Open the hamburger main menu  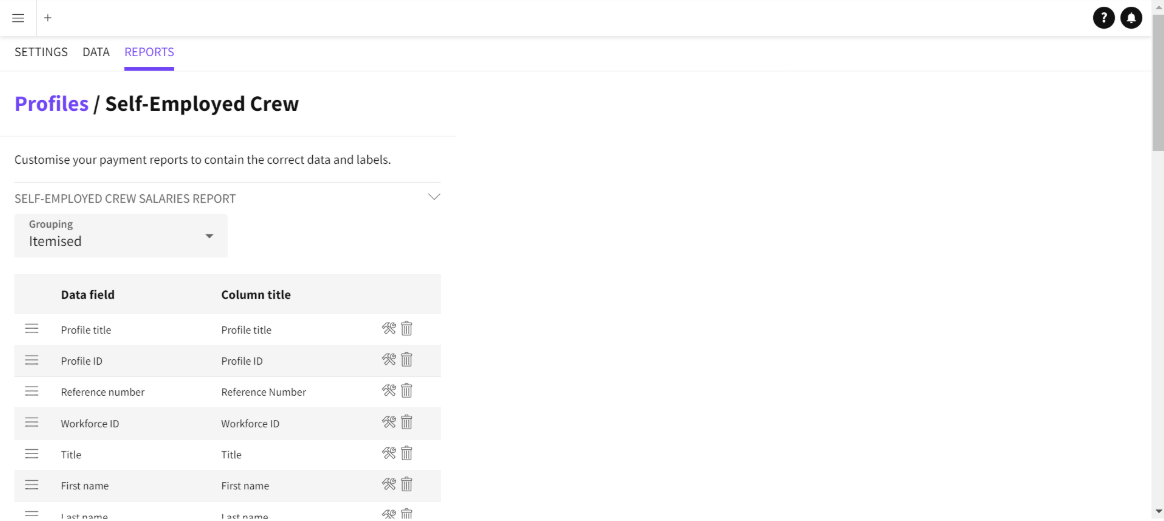(18, 18)
